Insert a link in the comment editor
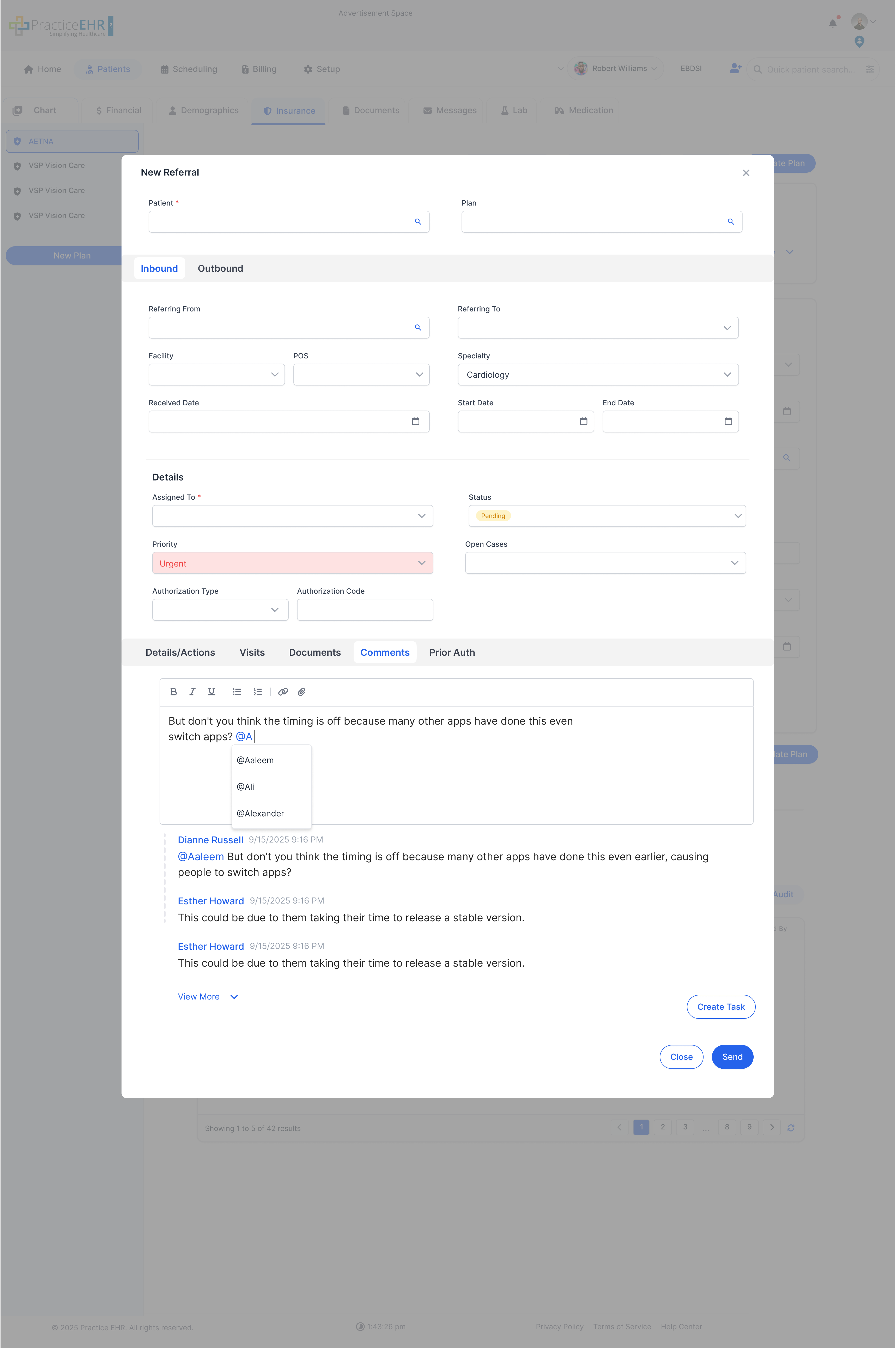The image size is (896, 1348). tap(283, 692)
